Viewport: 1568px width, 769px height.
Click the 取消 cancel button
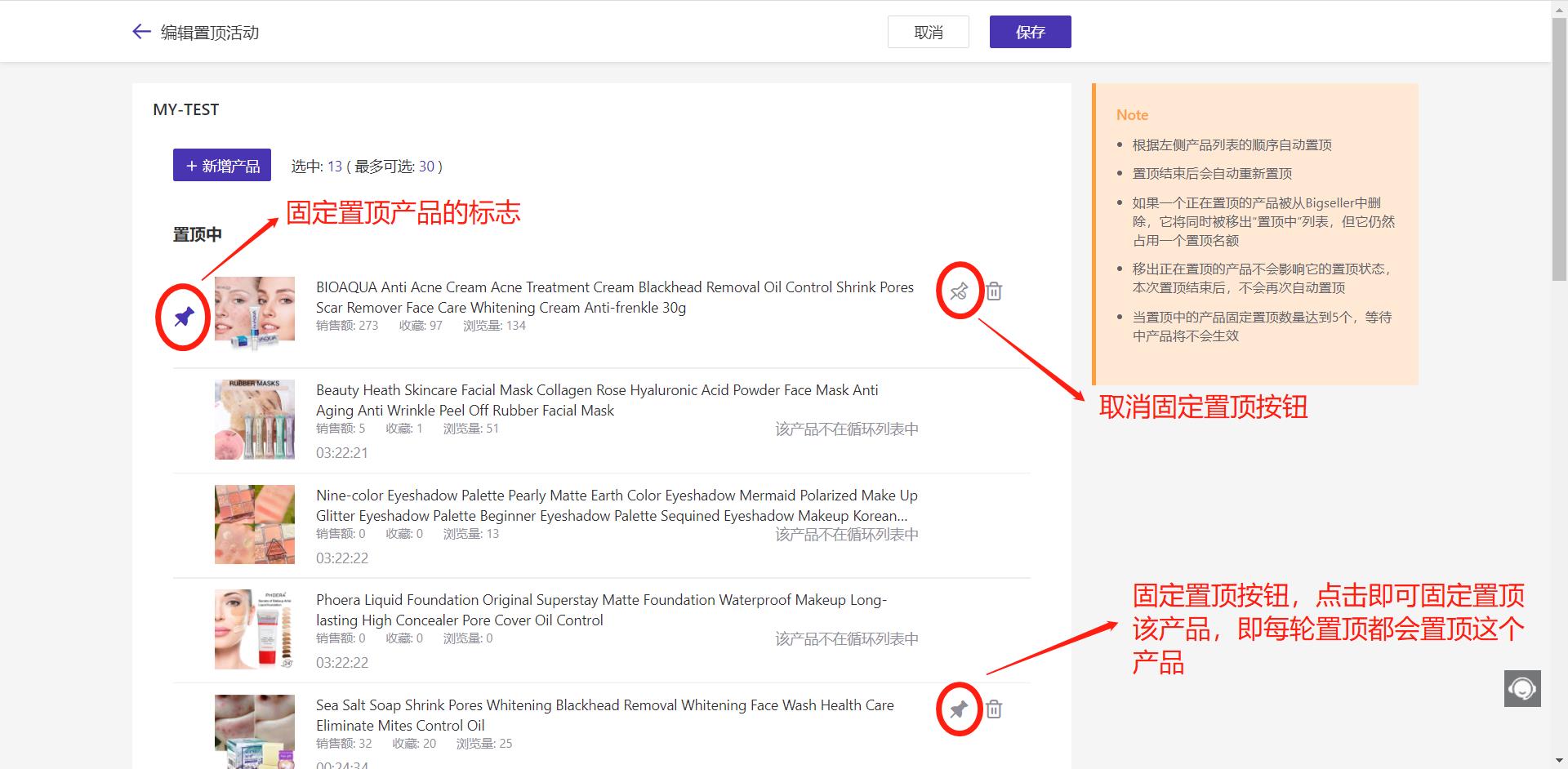point(928,32)
